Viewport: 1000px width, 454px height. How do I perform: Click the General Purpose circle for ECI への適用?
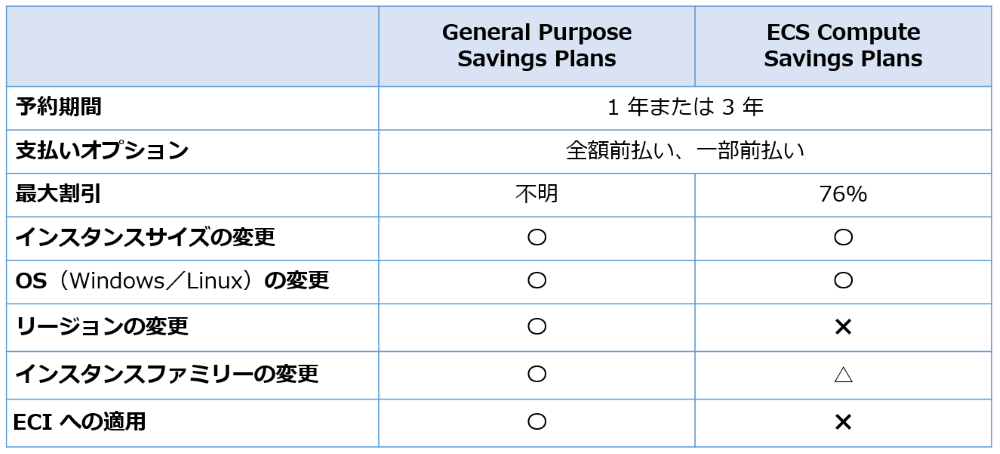click(x=537, y=422)
